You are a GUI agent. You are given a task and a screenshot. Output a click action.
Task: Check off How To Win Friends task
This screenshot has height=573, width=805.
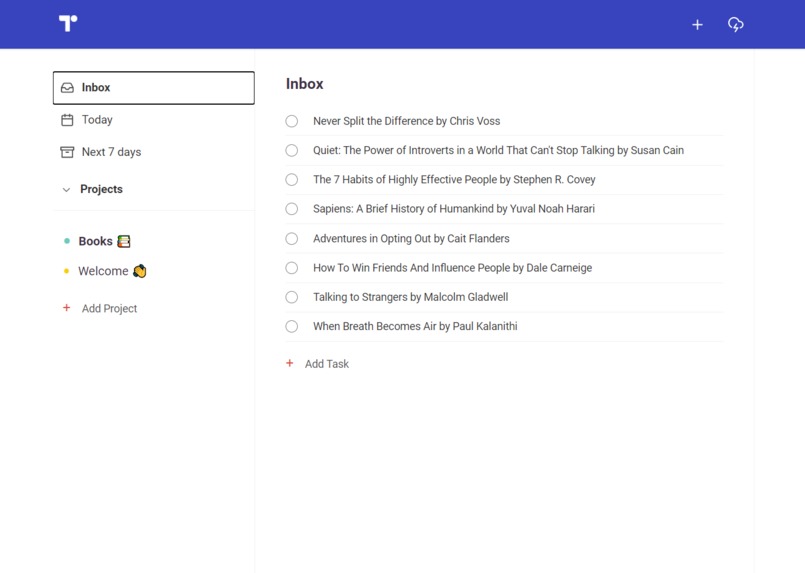(x=292, y=268)
